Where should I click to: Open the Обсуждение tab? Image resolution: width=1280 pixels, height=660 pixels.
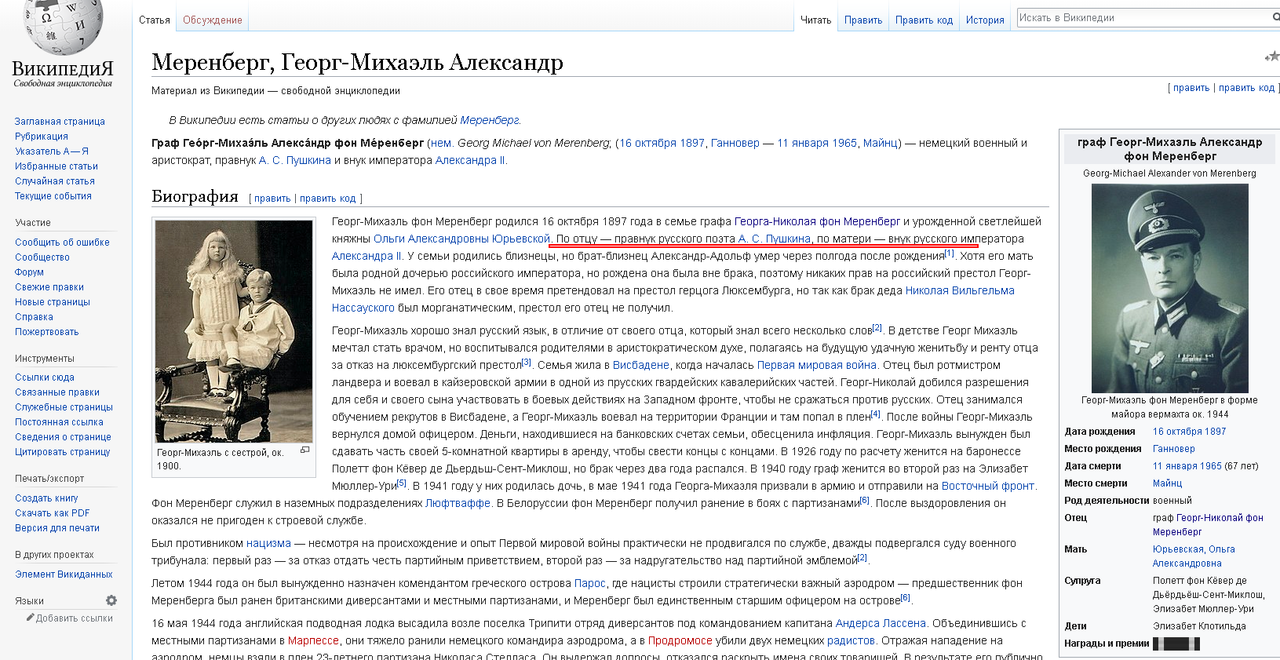click(x=212, y=20)
